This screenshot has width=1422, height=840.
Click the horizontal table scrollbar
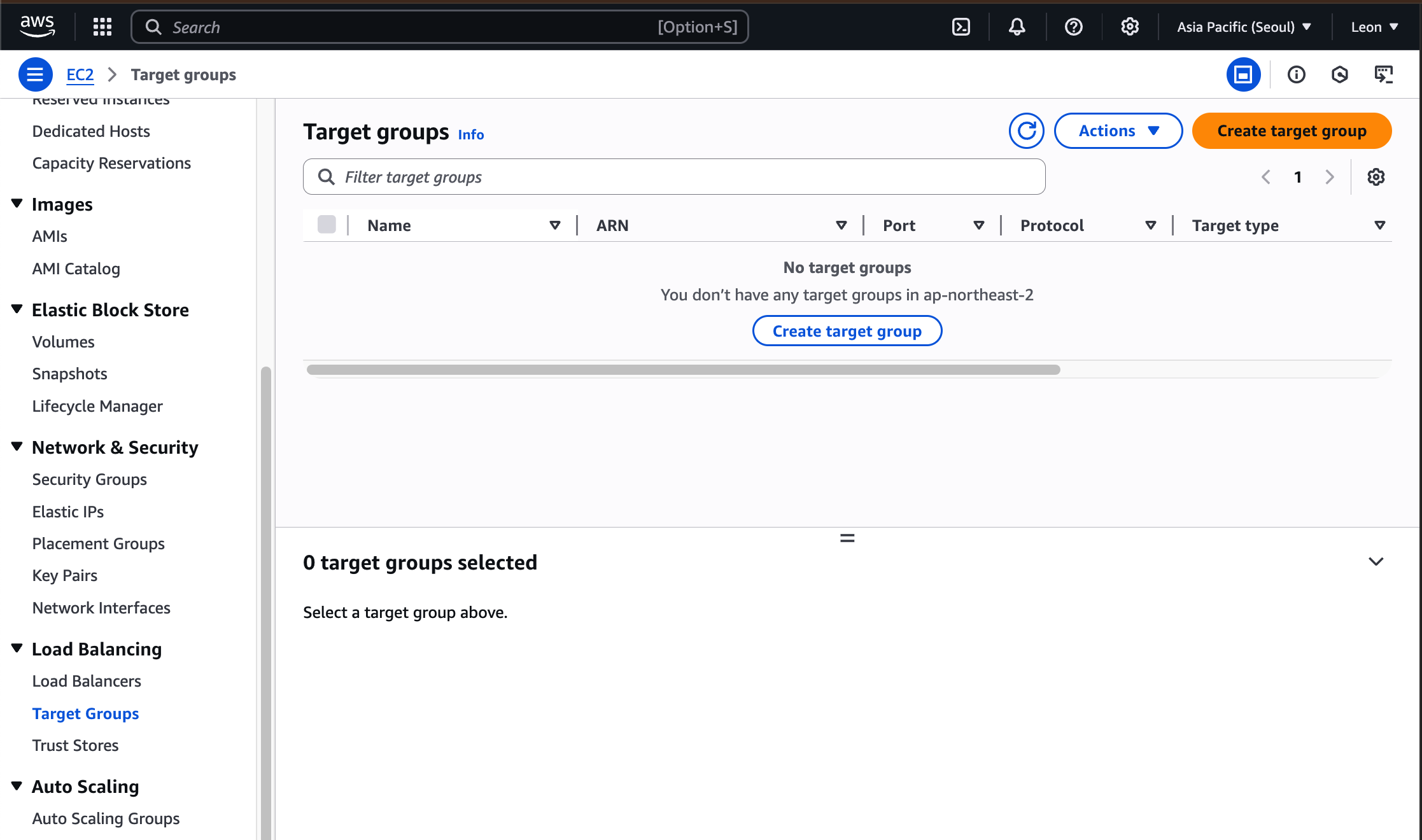point(682,370)
